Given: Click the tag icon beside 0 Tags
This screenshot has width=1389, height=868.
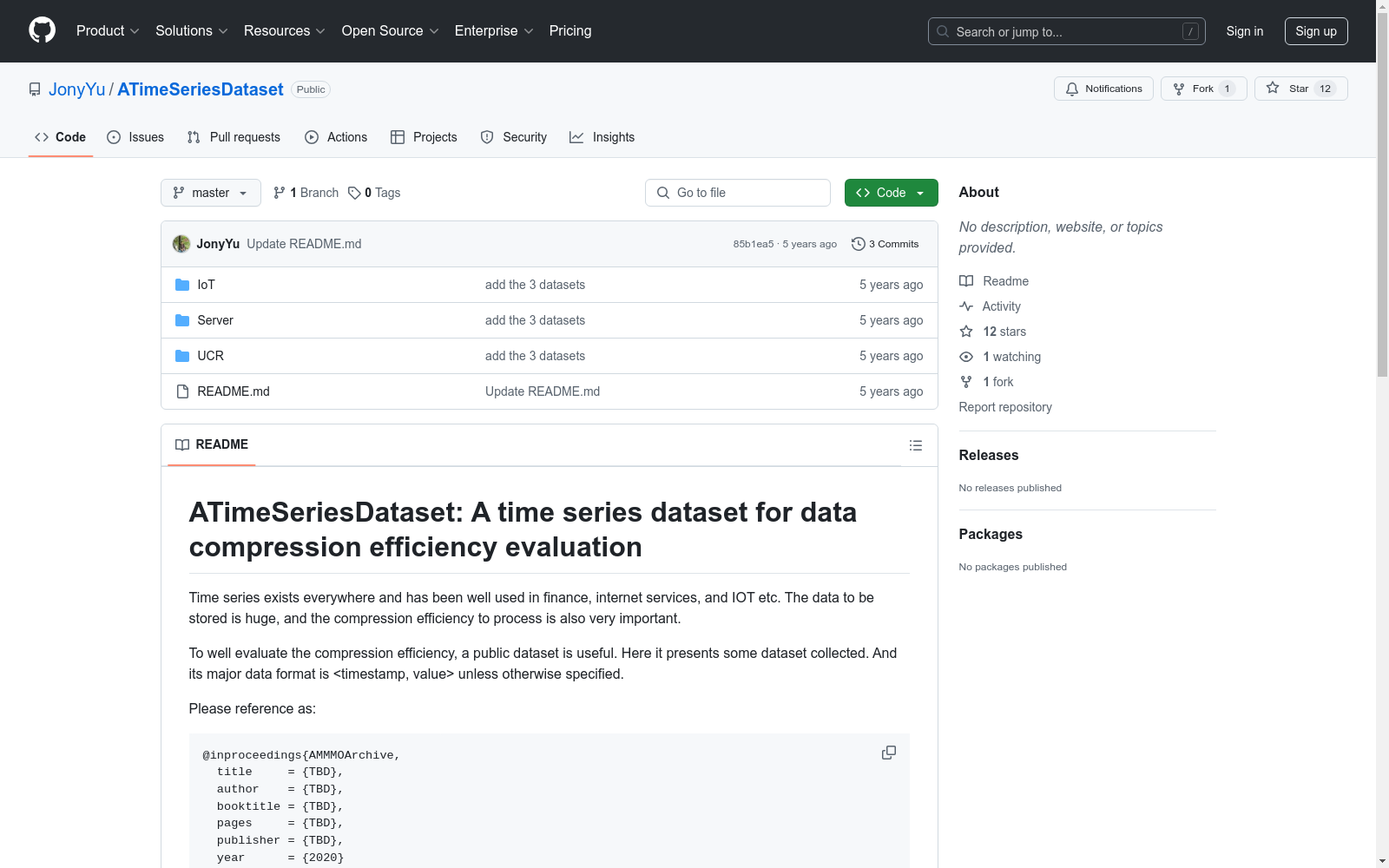Looking at the screenshot, I should click(354, 193).
